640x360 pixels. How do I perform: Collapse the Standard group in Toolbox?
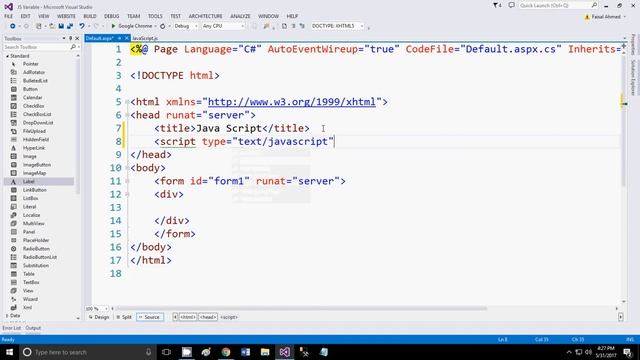click(x=7, y=56)
